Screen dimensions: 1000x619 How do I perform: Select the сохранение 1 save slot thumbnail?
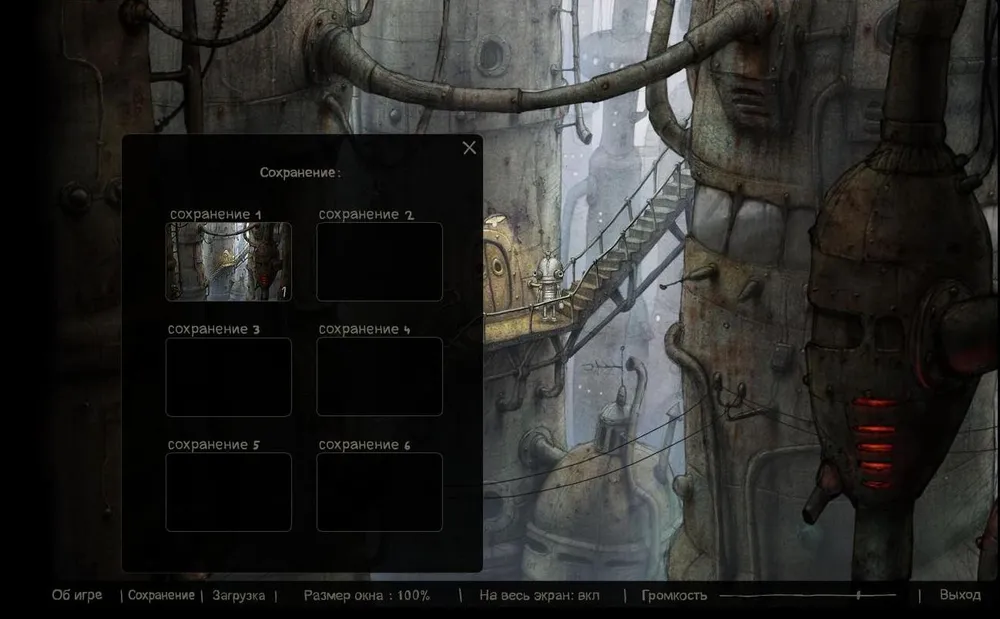point(228,261)
